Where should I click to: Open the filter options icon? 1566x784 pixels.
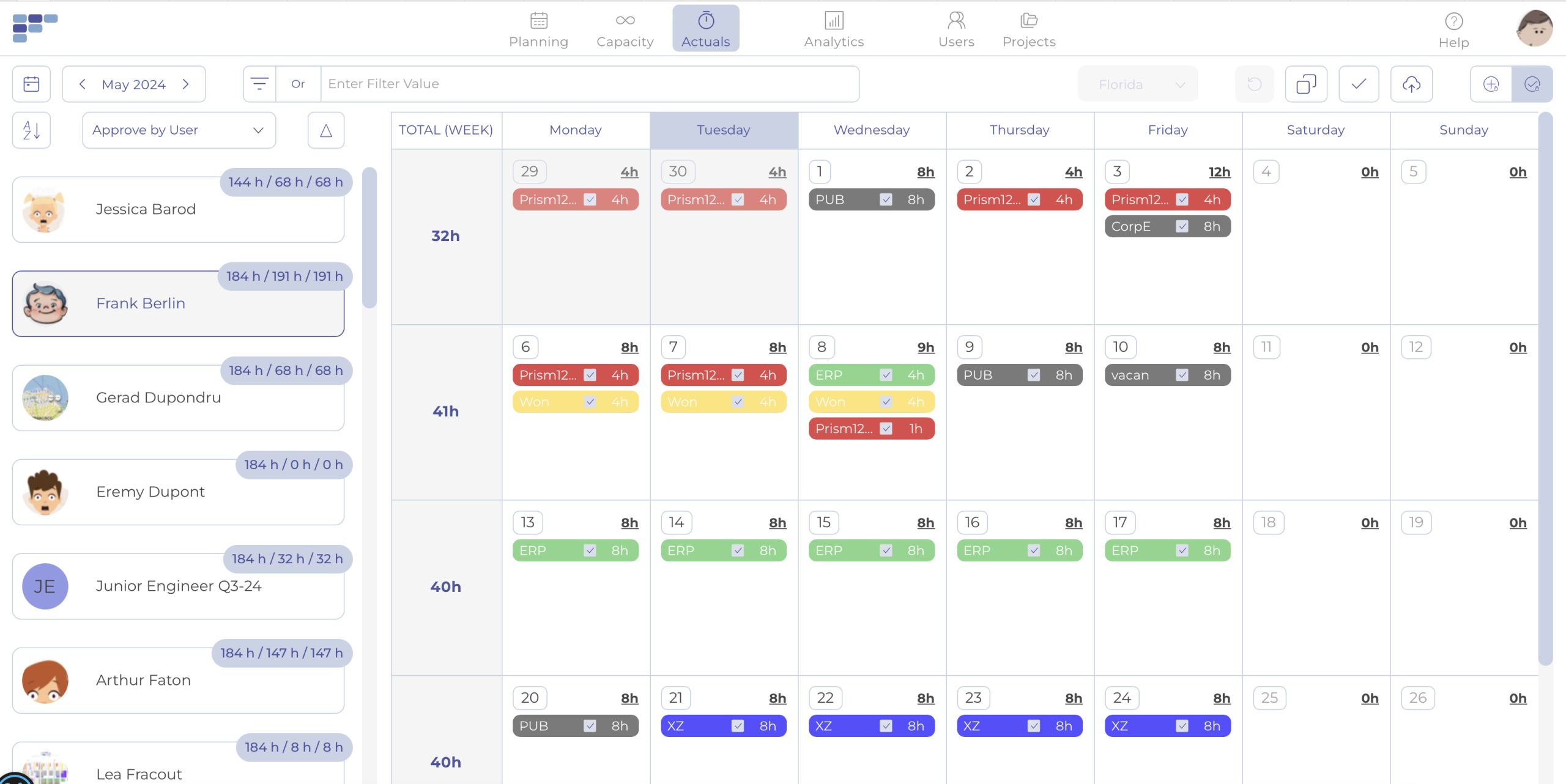coord(259,84)
